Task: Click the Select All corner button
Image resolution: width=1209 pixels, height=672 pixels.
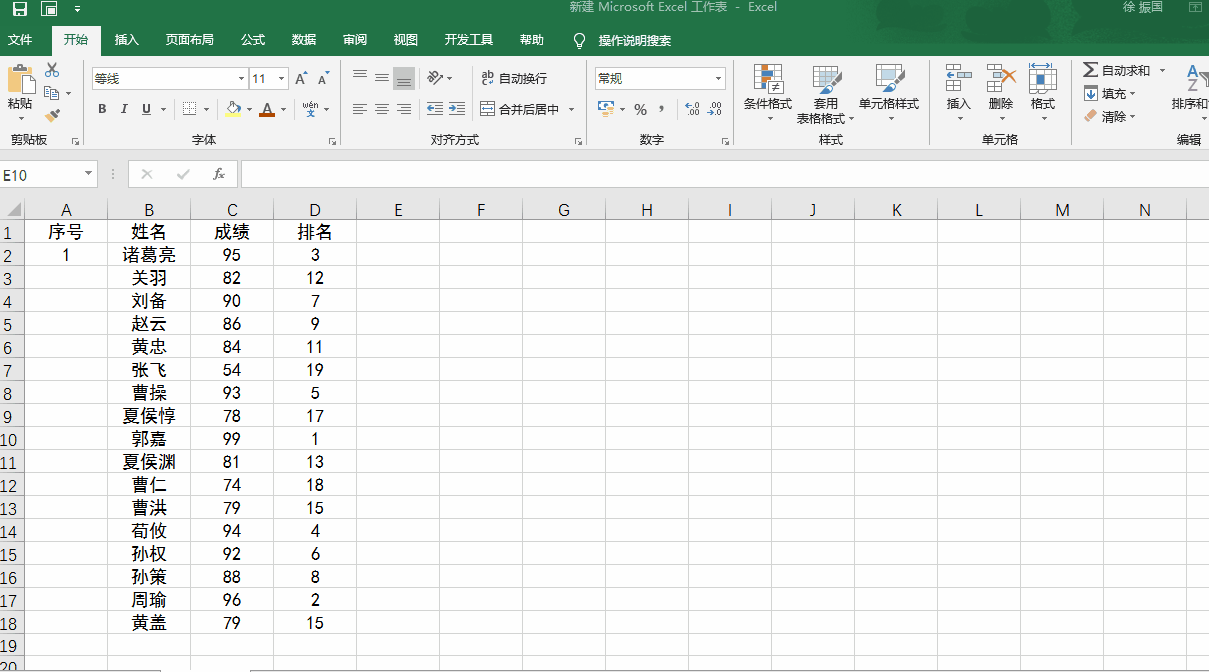Action: [x=12, y=210]
